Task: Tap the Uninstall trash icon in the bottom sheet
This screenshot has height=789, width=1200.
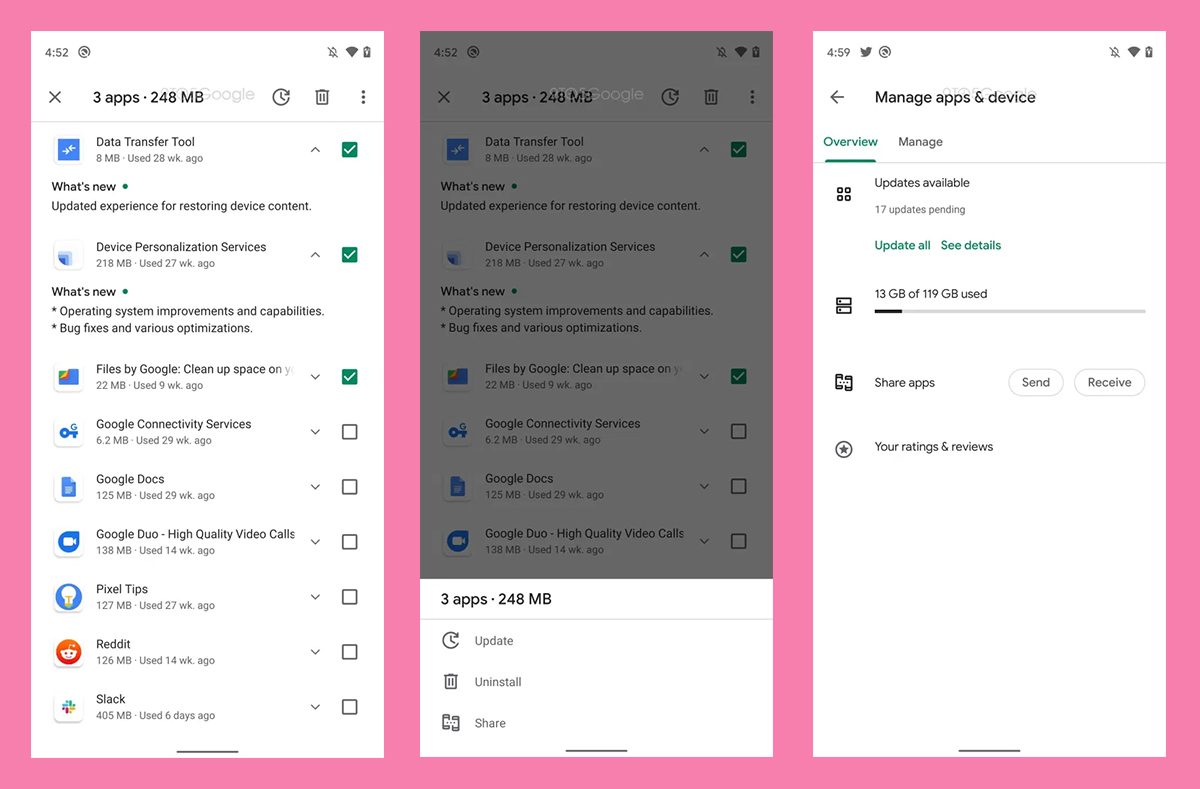Action: tap(451, 682)
